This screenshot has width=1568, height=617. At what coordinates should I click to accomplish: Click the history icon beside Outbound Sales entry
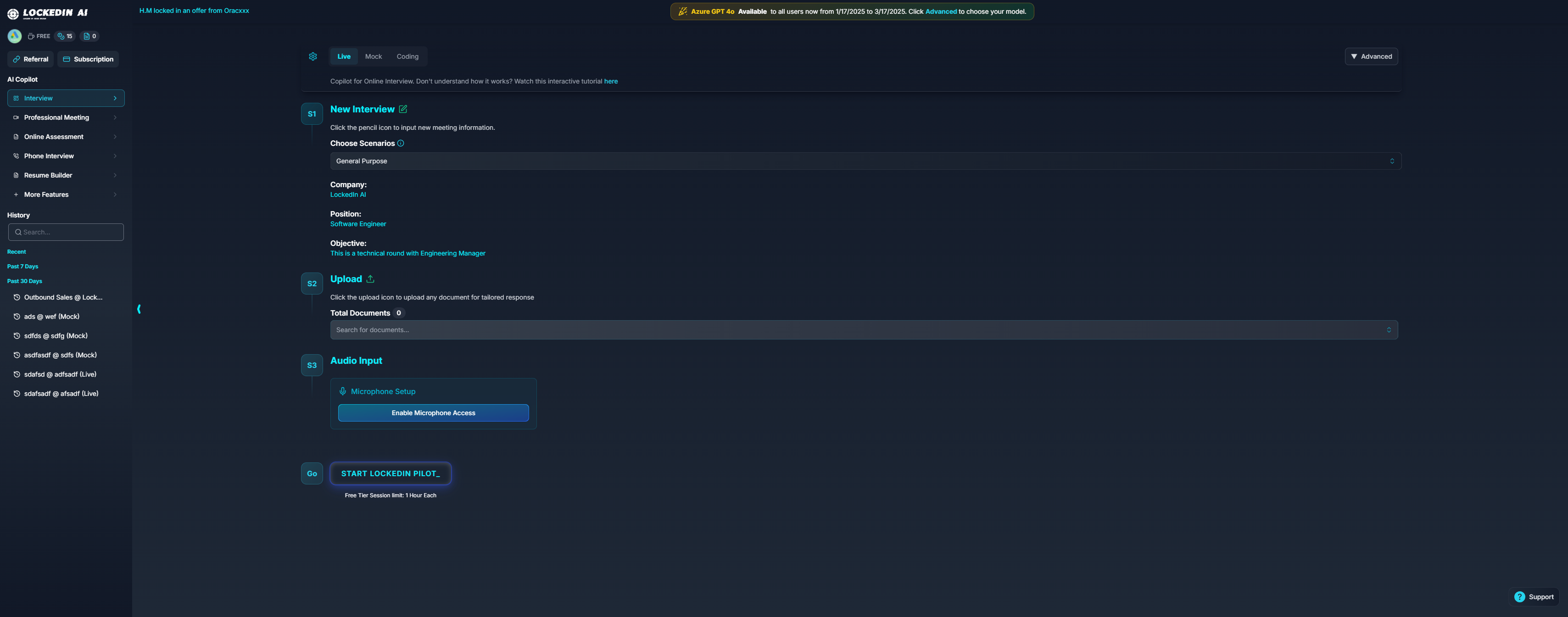click(17, 298)
